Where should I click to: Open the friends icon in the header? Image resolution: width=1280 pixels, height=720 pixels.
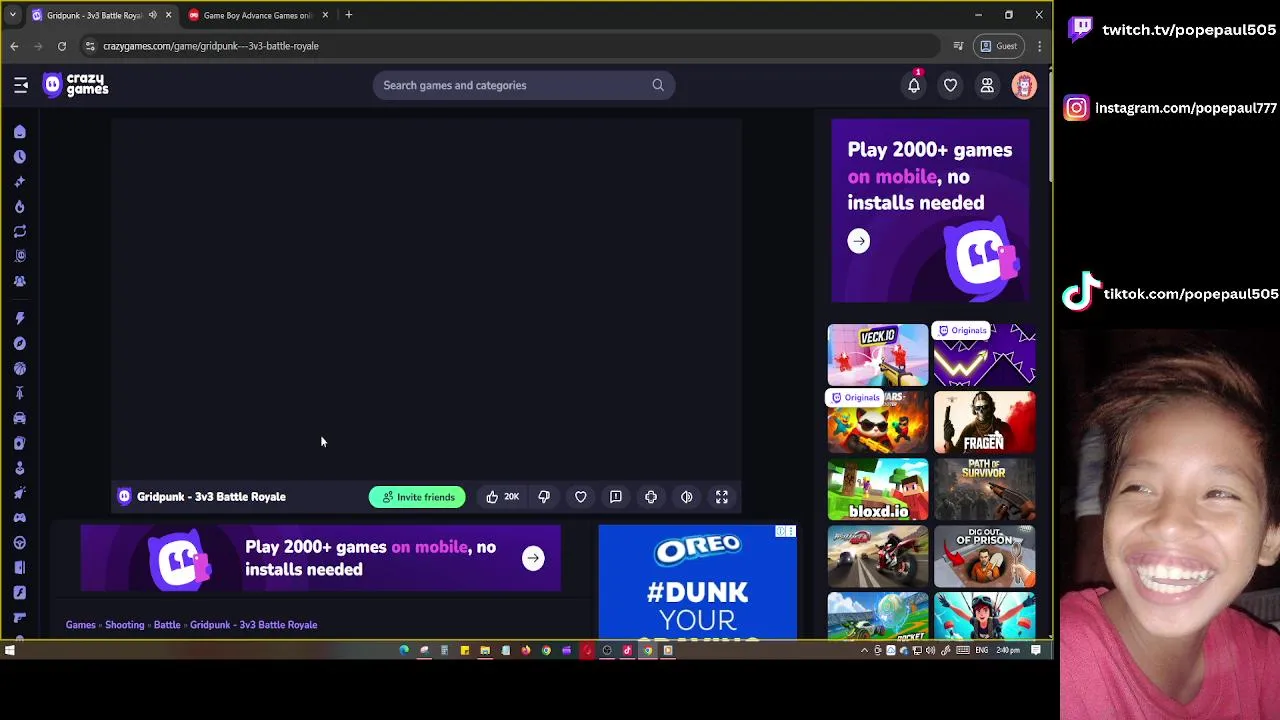tap(987, 85)
